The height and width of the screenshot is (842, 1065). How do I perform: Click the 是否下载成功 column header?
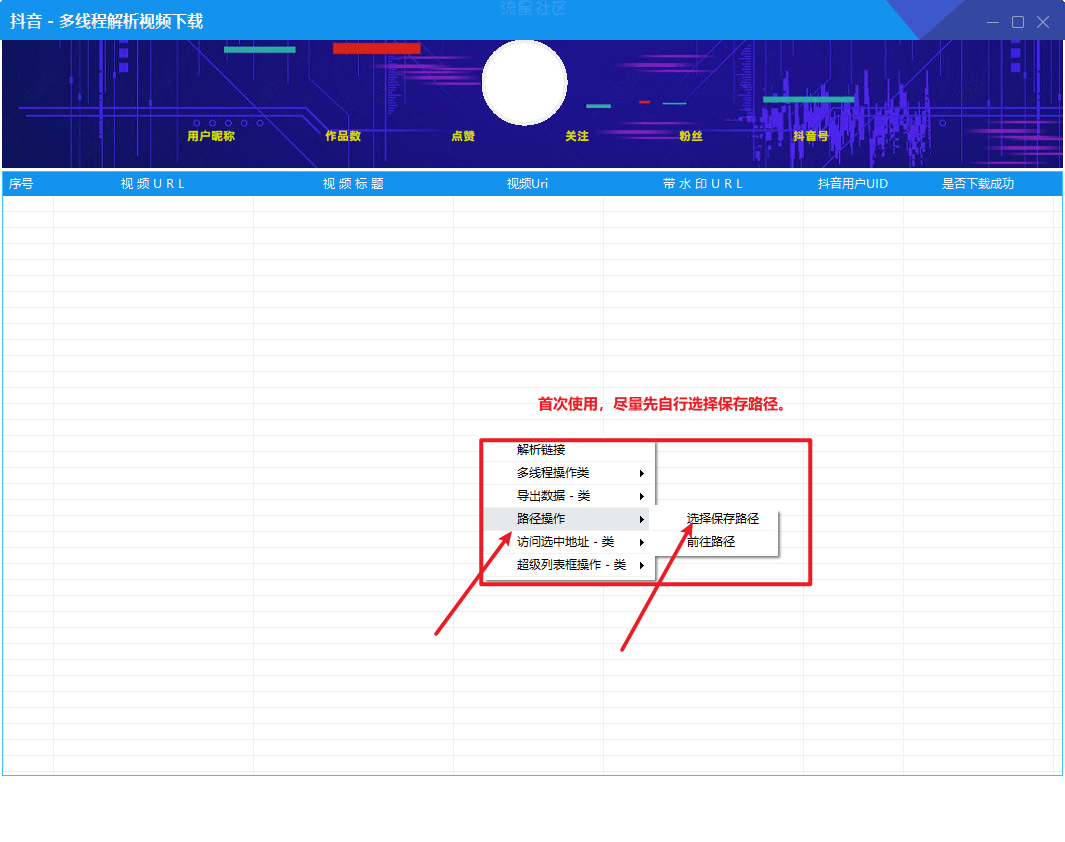(x=978, y=184)
